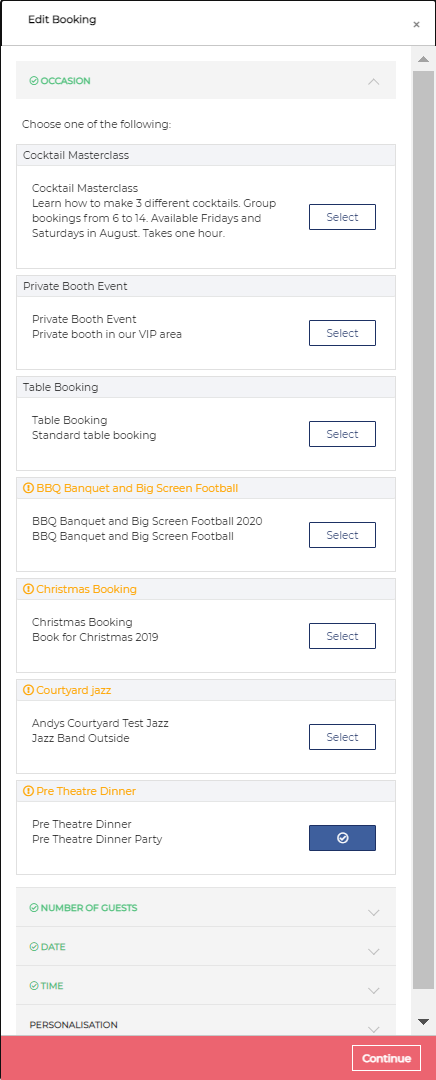436x1080 pixels.
Task: Click the alert icon beside Pre Theatre Dinner
Action: [x=28, y=791]
